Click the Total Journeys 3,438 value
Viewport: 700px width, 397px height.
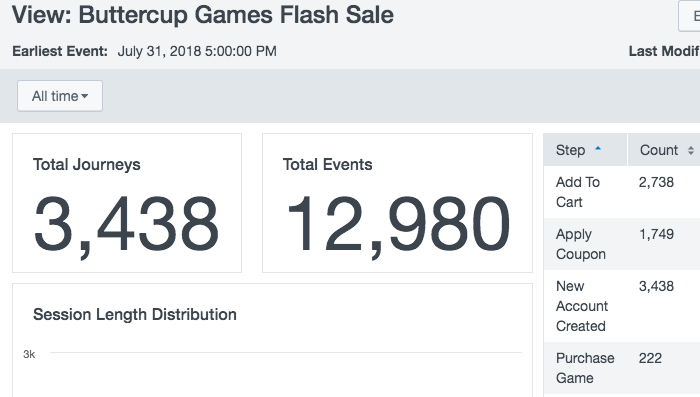point(126,225)
